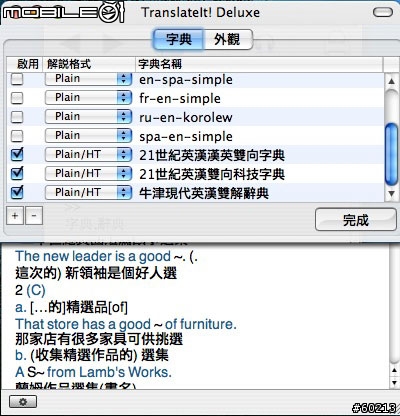
Task: Click text 'The new leader is a good'
Action: coord(93,256)
